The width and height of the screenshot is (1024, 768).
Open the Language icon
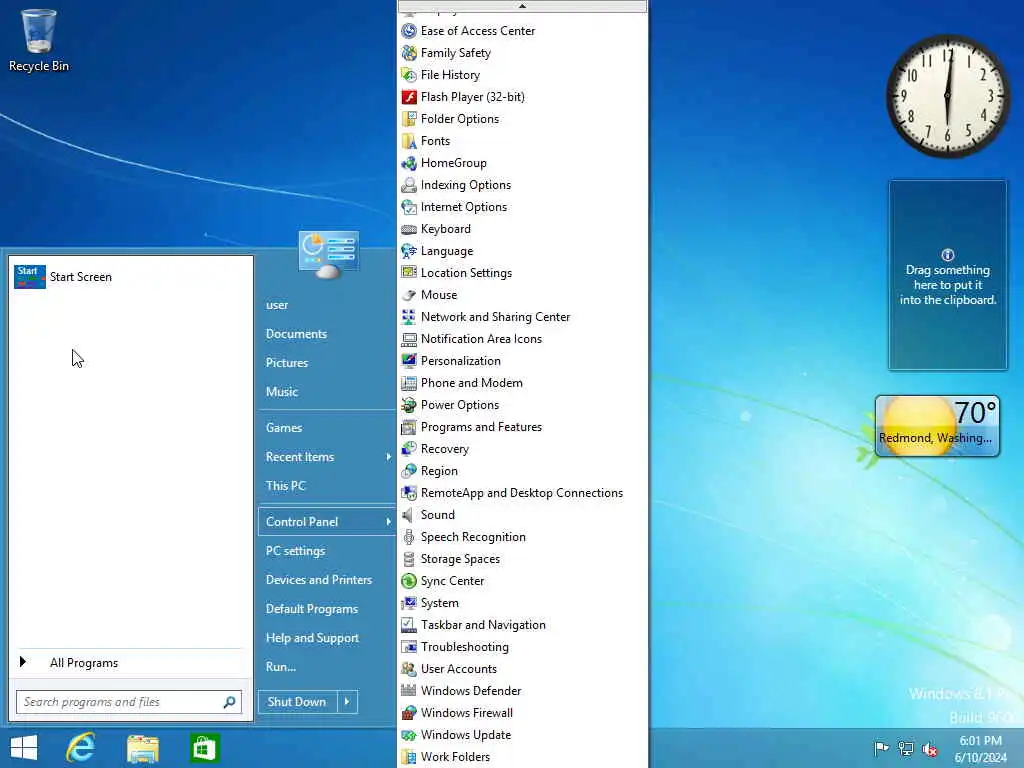(x=409, y=251)
